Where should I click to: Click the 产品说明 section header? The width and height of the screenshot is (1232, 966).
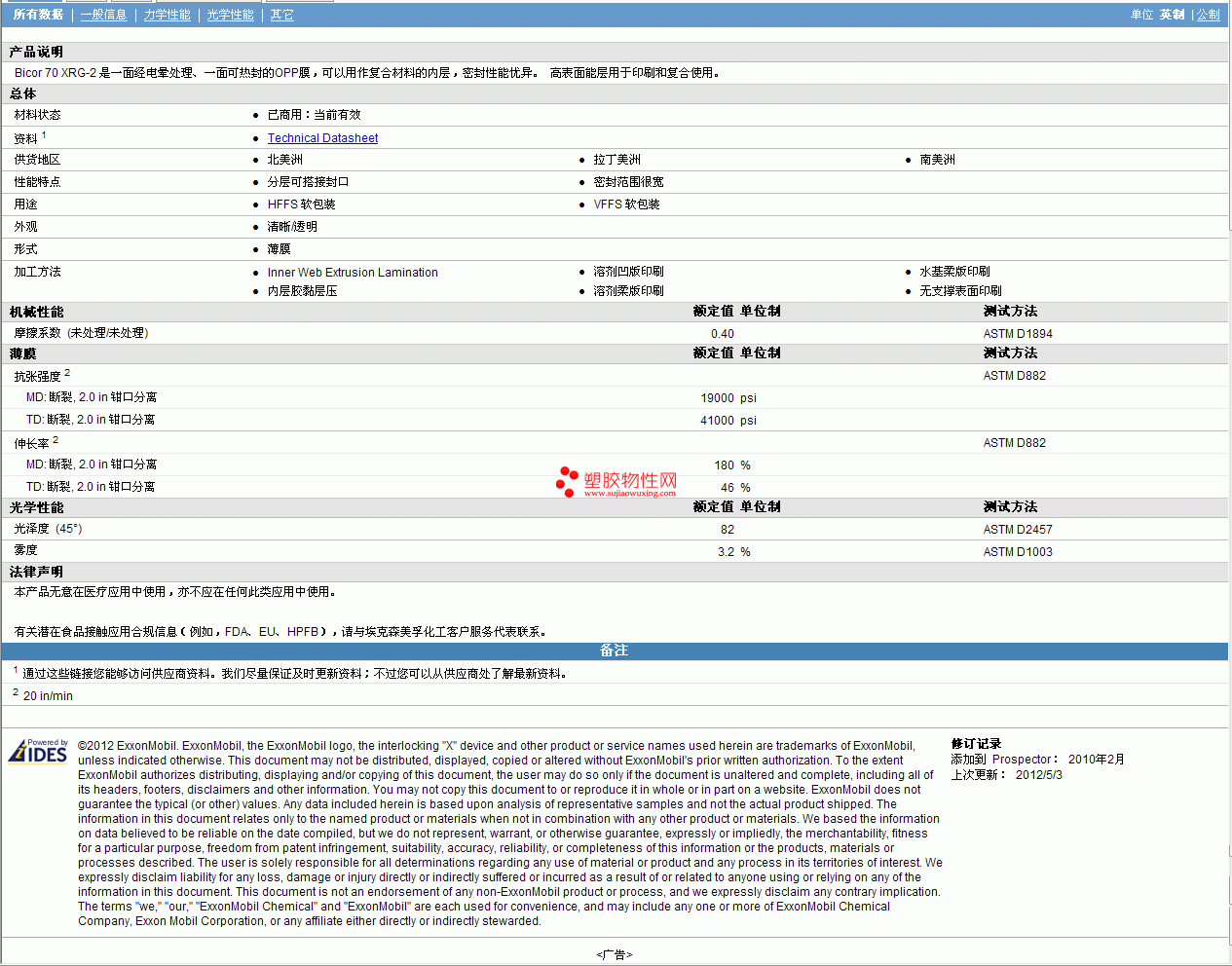[x=36, y=52]
